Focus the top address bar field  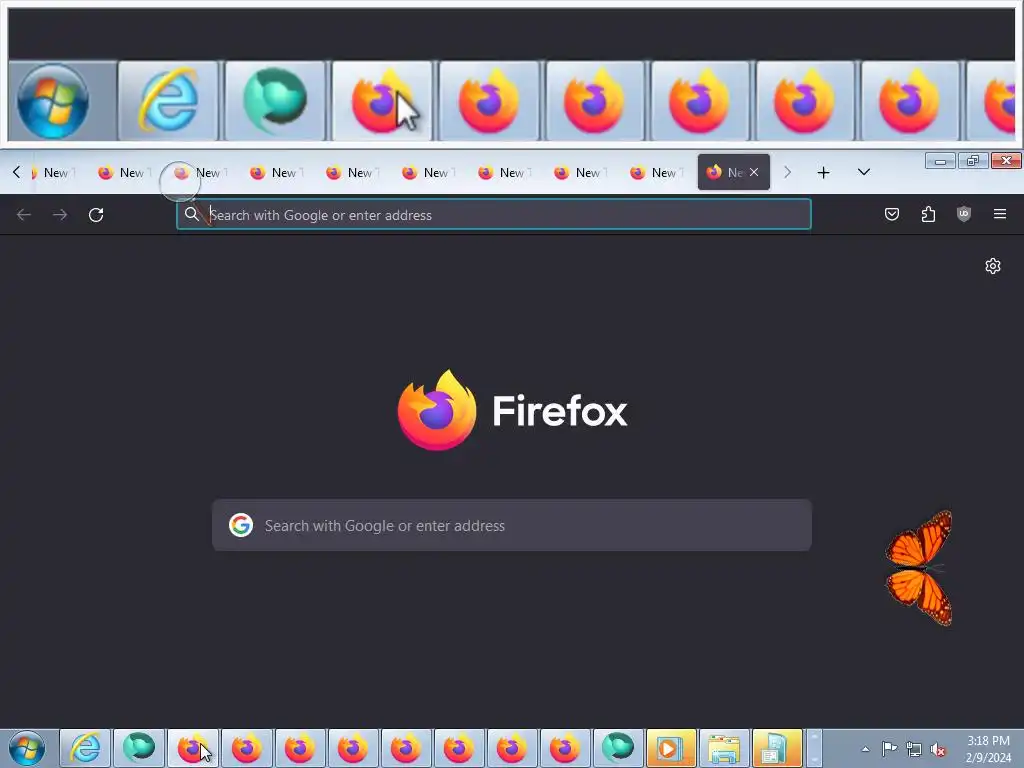tap(494, 214)
